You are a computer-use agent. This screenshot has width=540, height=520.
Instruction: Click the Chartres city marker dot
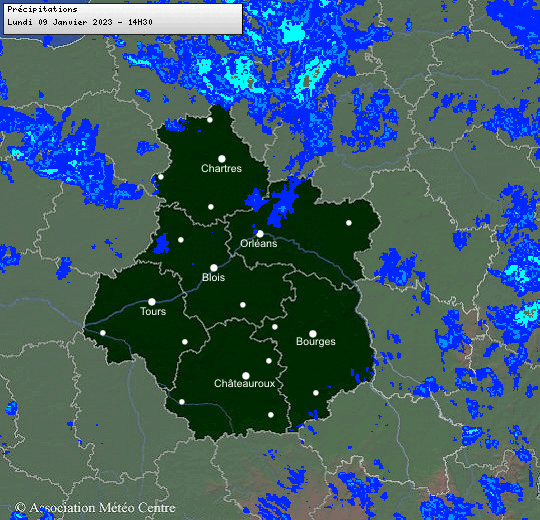[x=222, y=159]
